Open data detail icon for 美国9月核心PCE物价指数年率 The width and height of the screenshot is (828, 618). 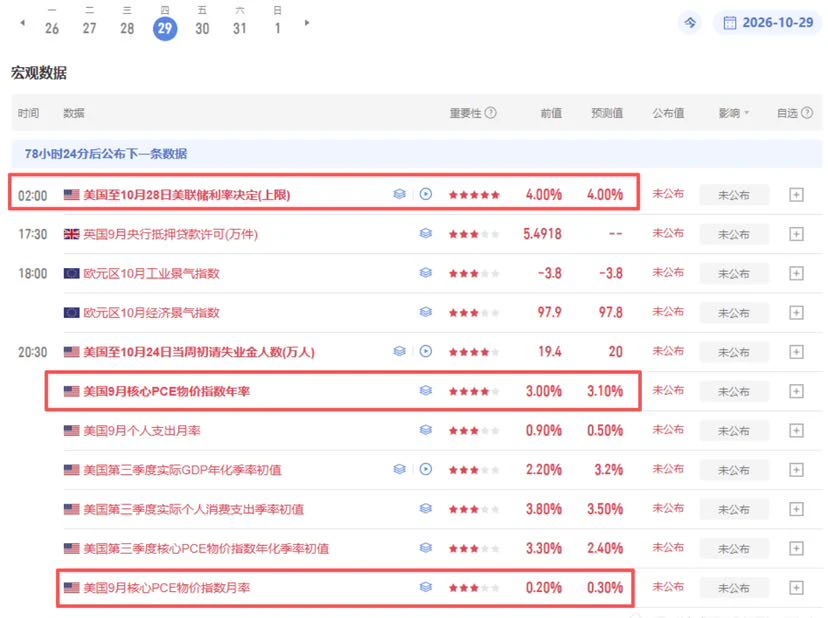click(x=426, y=390)
